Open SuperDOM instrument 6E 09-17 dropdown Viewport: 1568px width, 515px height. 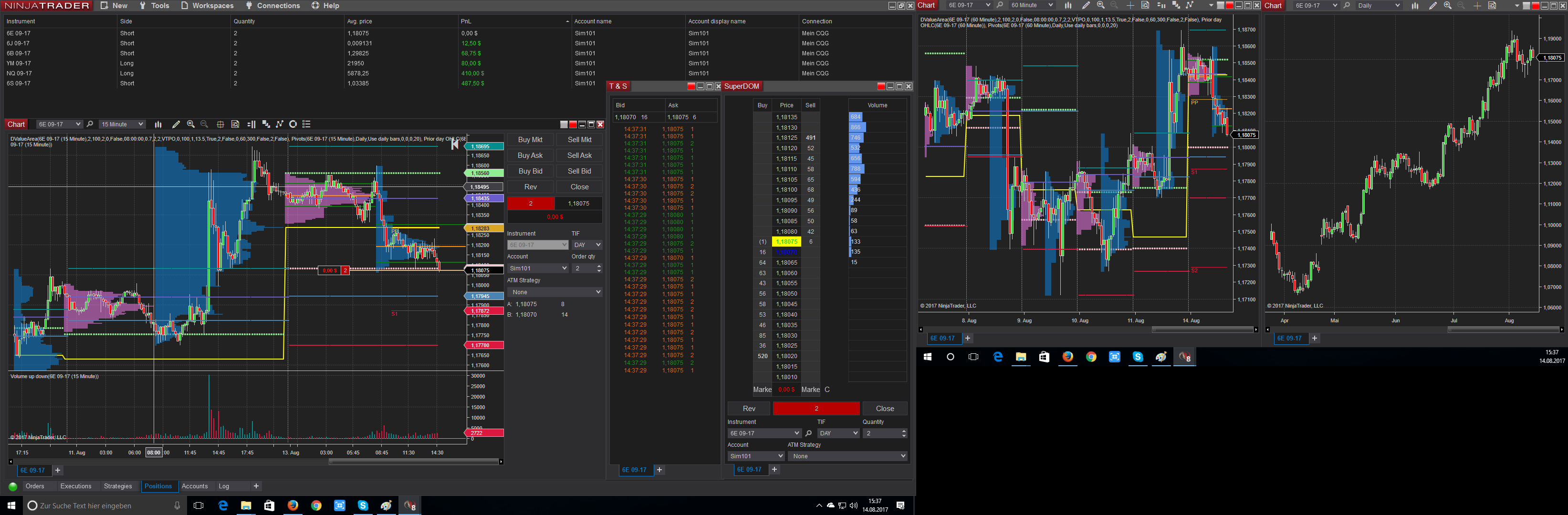[x=764, y=433]
